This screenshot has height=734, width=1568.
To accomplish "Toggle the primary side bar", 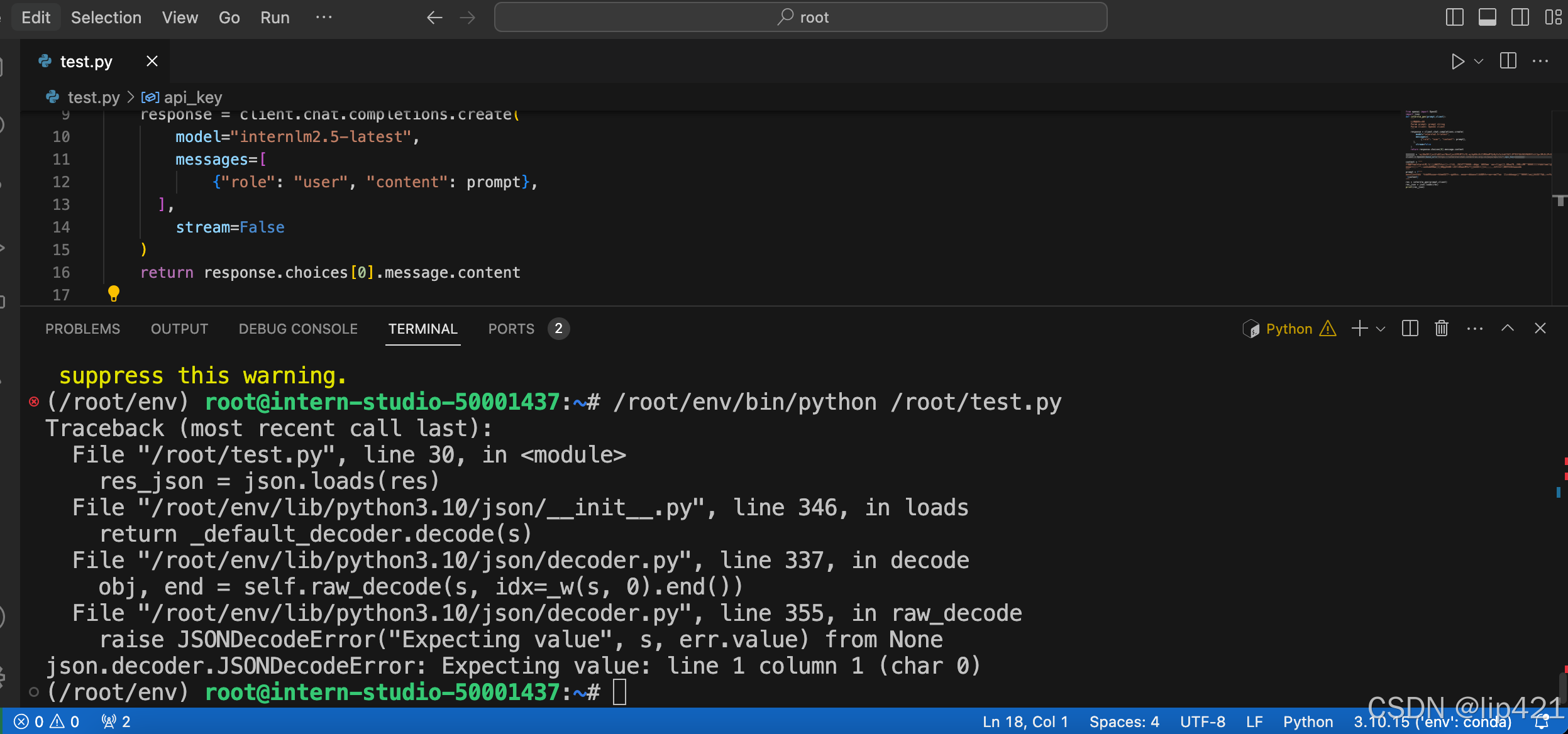I will pos(1454,17).
